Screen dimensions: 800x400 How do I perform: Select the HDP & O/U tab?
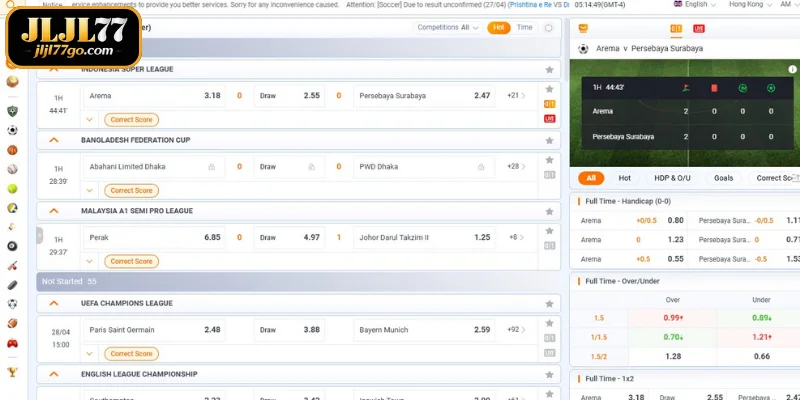(x=672, y=178)
